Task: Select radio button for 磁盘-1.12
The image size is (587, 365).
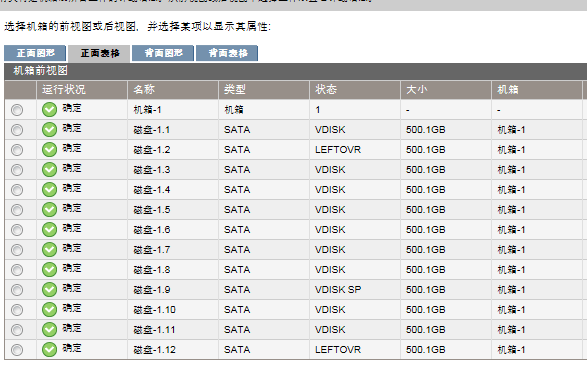Action: (17, 350)
